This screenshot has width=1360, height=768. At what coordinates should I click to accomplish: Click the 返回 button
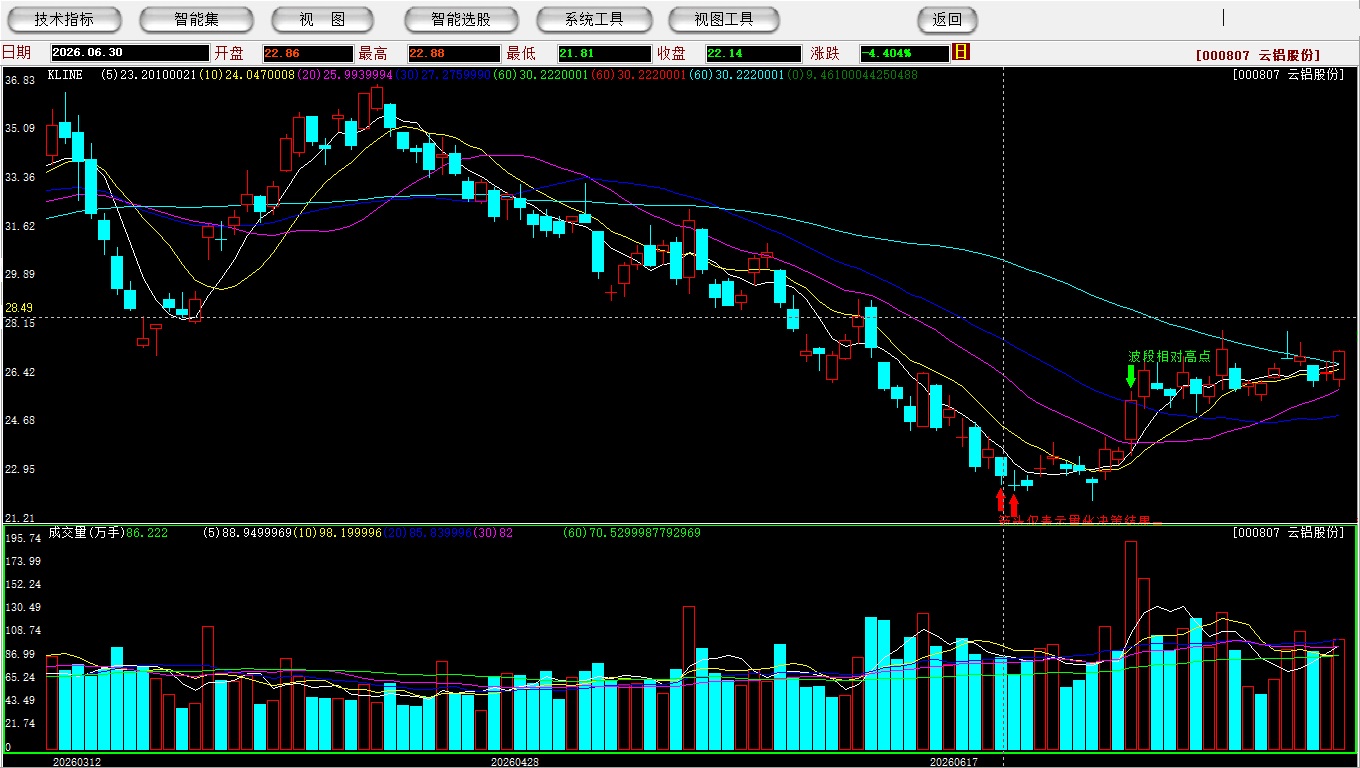[x=947, y=19]
